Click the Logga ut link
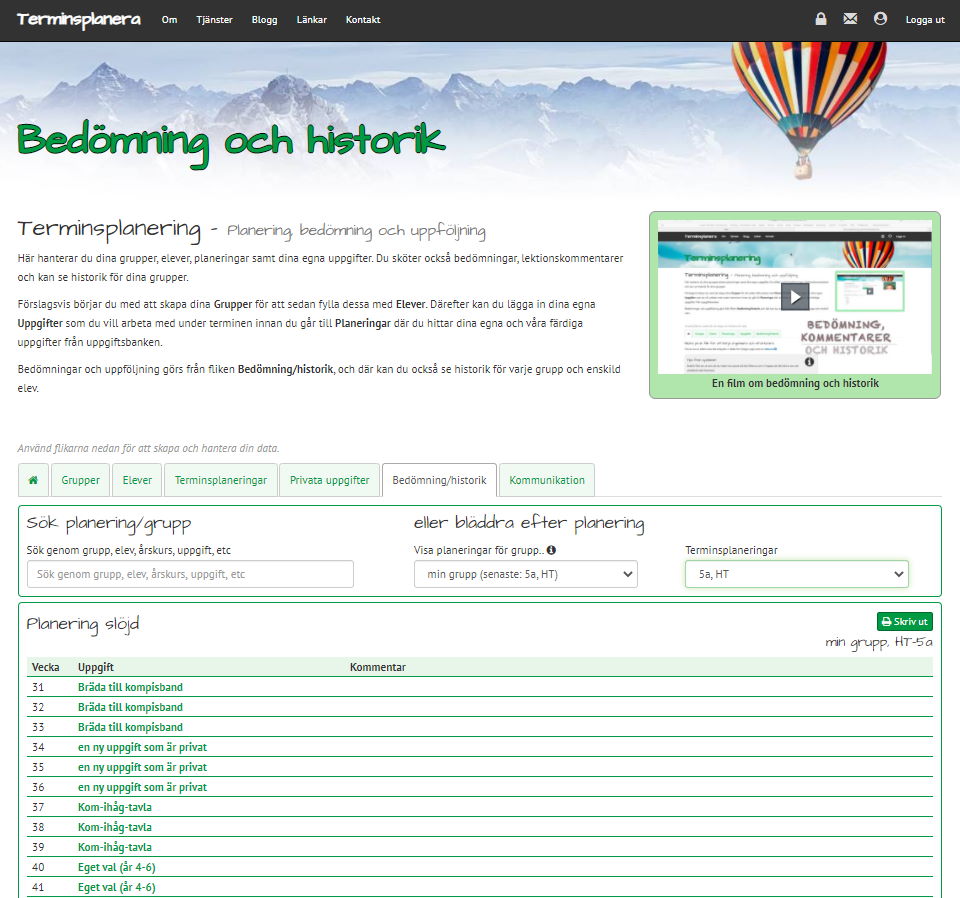 pyautogui.click(x=925, y=20)
